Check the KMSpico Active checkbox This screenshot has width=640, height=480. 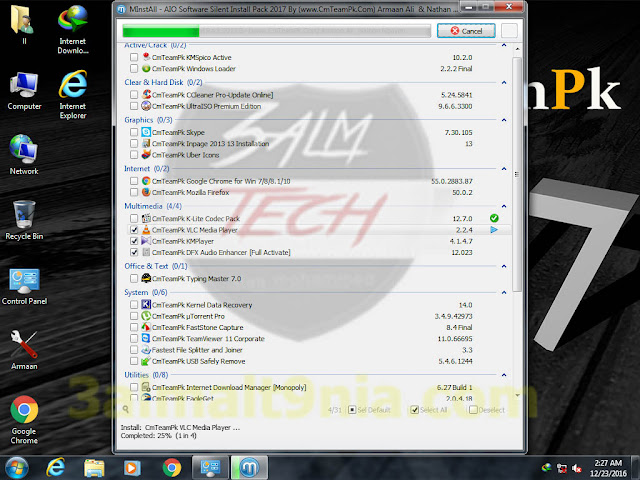click(x=134, y=57)
